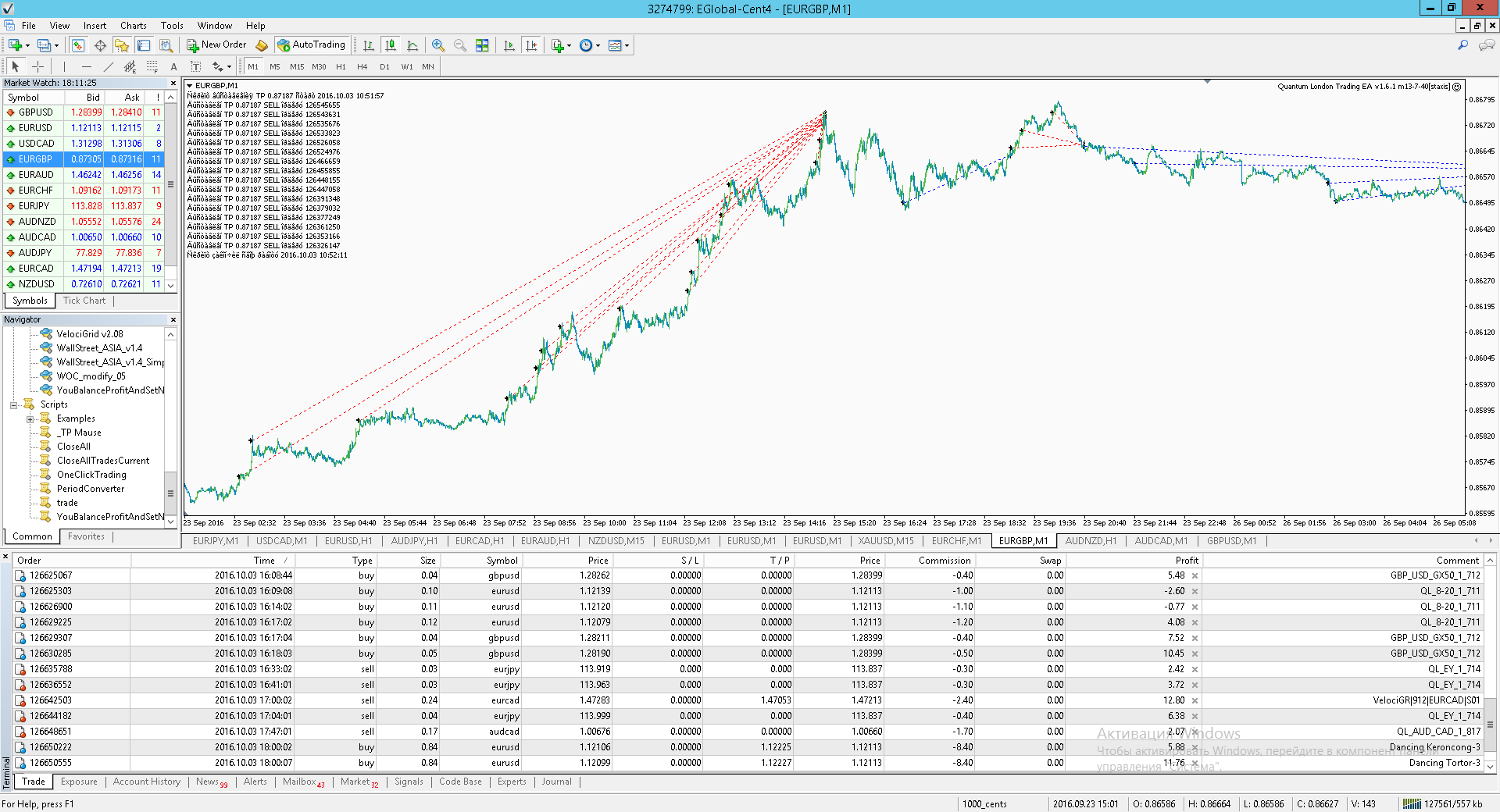Image resolution: width=1500 pixels, height=812 pixels.
Task: Open the Indicators list icon
Action: (x=558, y=45)
